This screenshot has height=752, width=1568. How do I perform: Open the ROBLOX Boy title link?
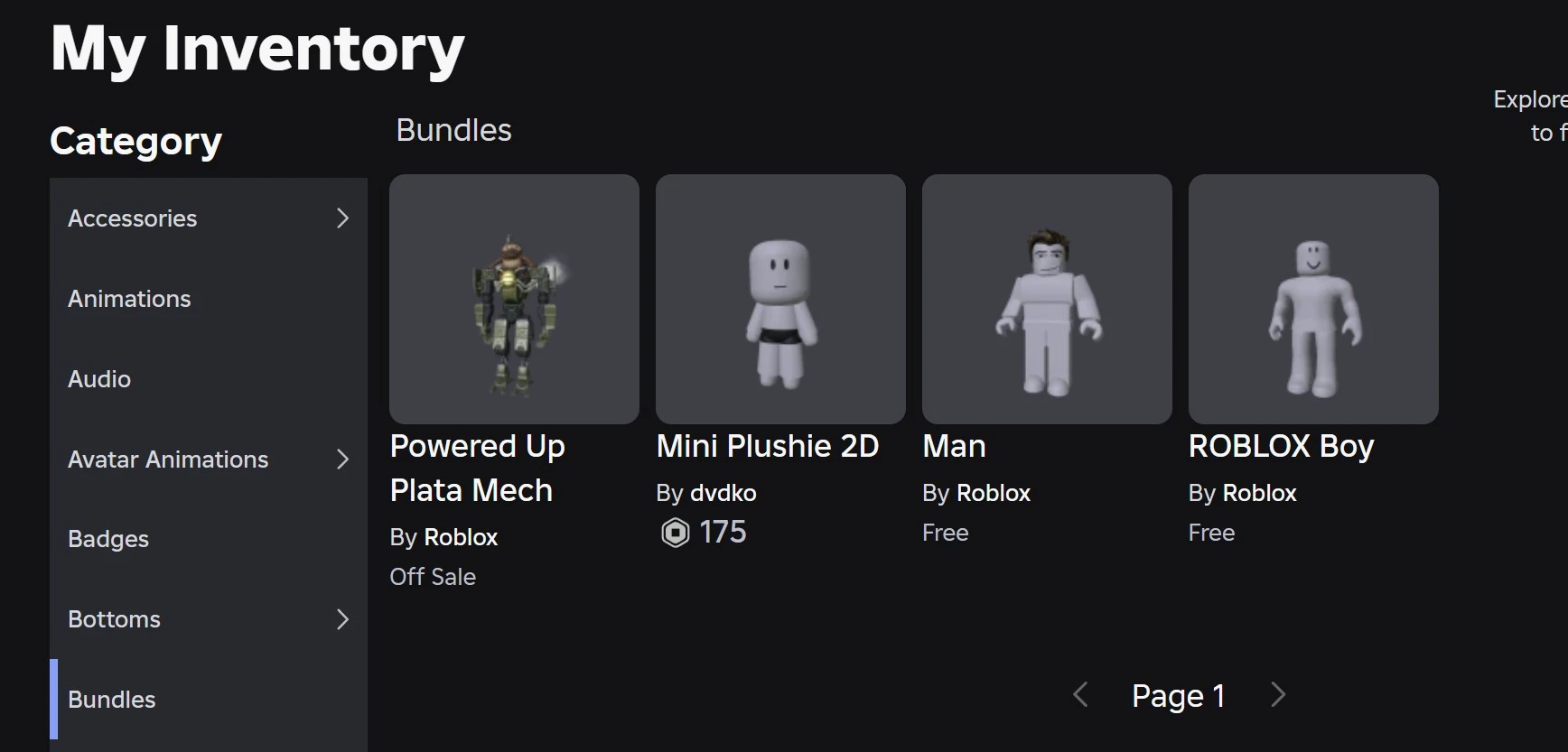coord(1281,446)
